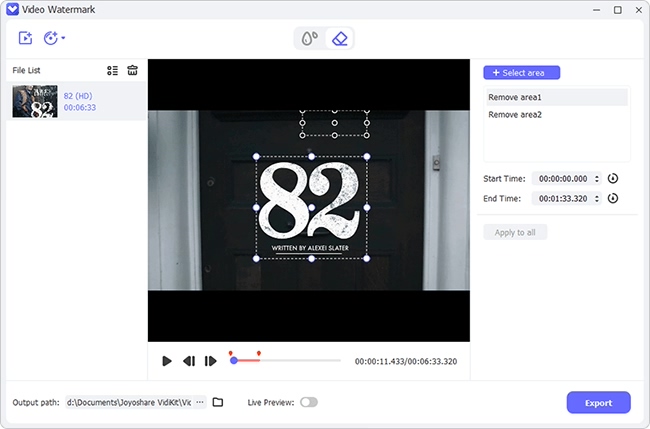Viewport: 650px width, 429px height.
Task: Click the output path field
Action: (x=129, y=402)
